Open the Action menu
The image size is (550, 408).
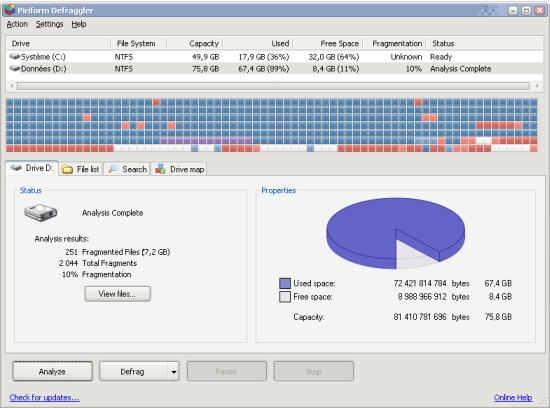pyautogui.click(x=17, y=24)
